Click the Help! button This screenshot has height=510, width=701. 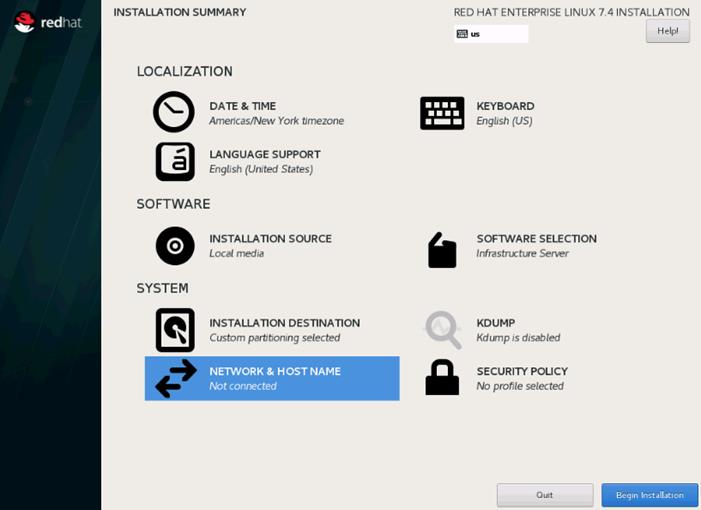667,31
